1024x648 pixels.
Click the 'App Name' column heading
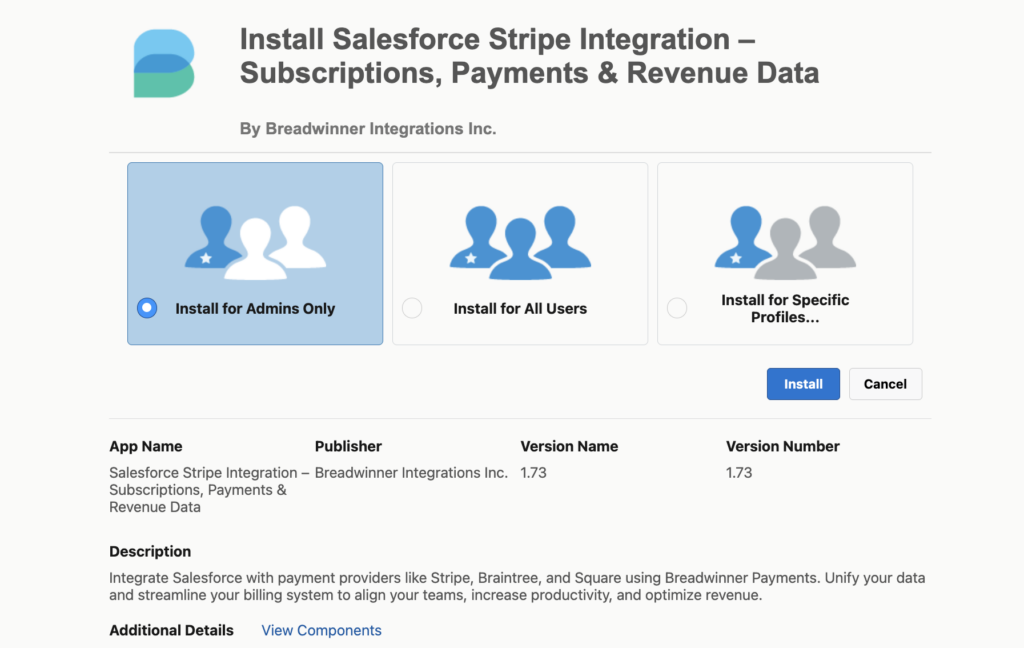(x=146, y=446)
